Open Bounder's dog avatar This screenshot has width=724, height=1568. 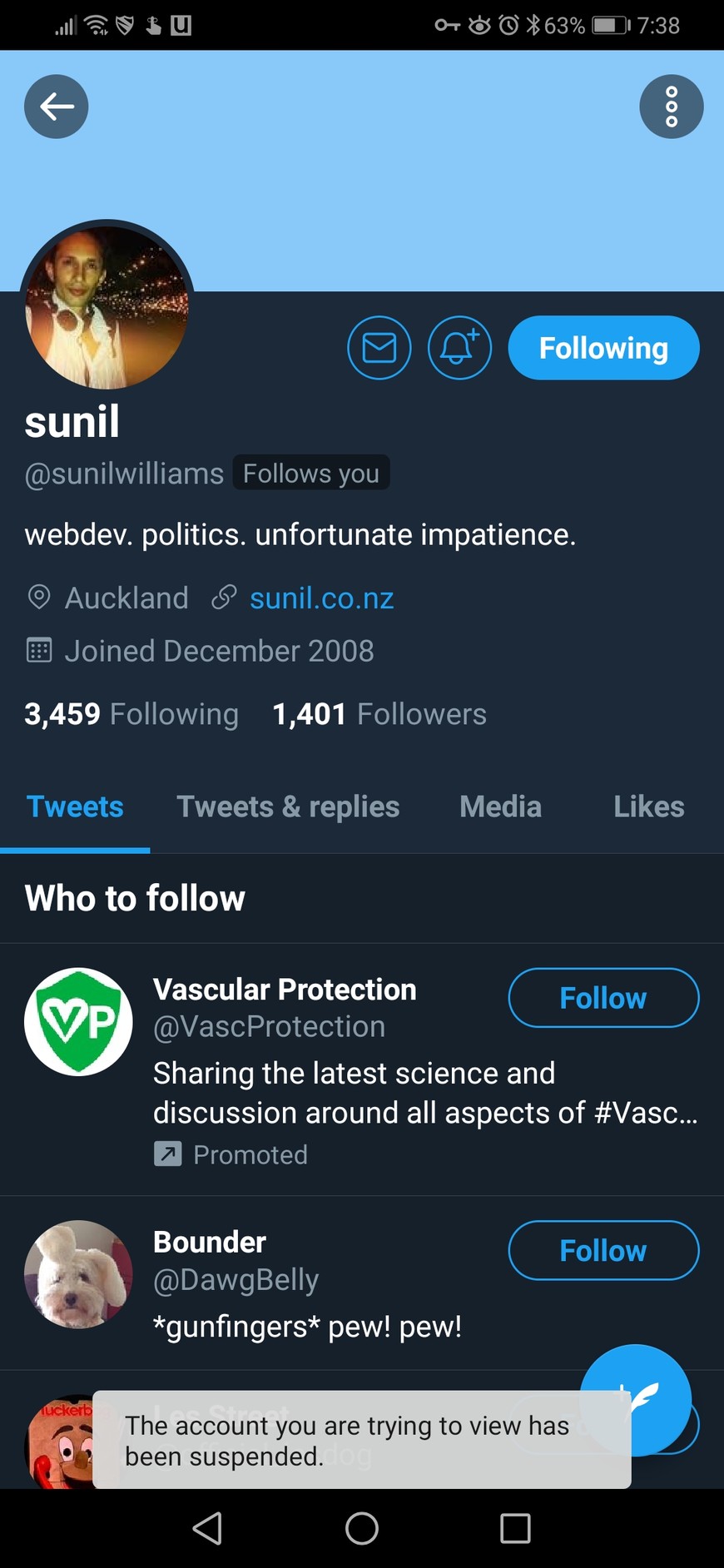pyautogui.click(x=78, y=1274)
